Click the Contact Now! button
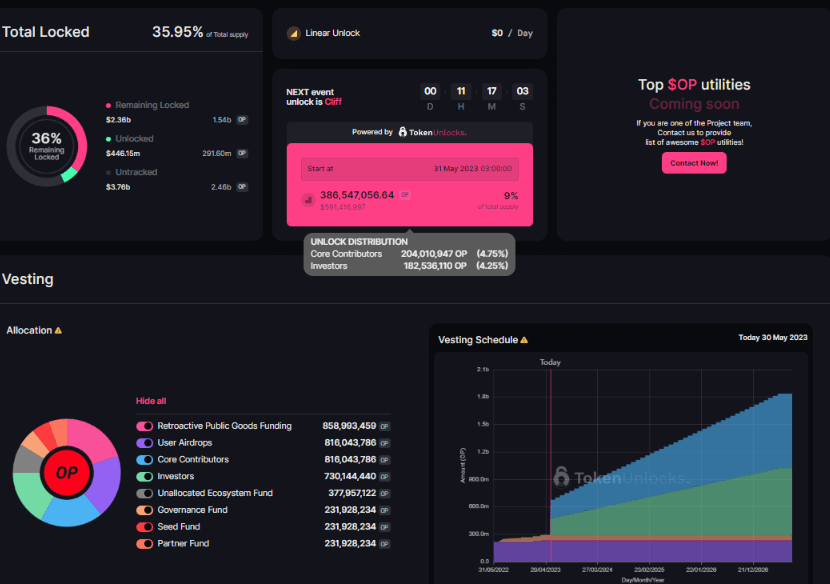 (x=694, y=163)
